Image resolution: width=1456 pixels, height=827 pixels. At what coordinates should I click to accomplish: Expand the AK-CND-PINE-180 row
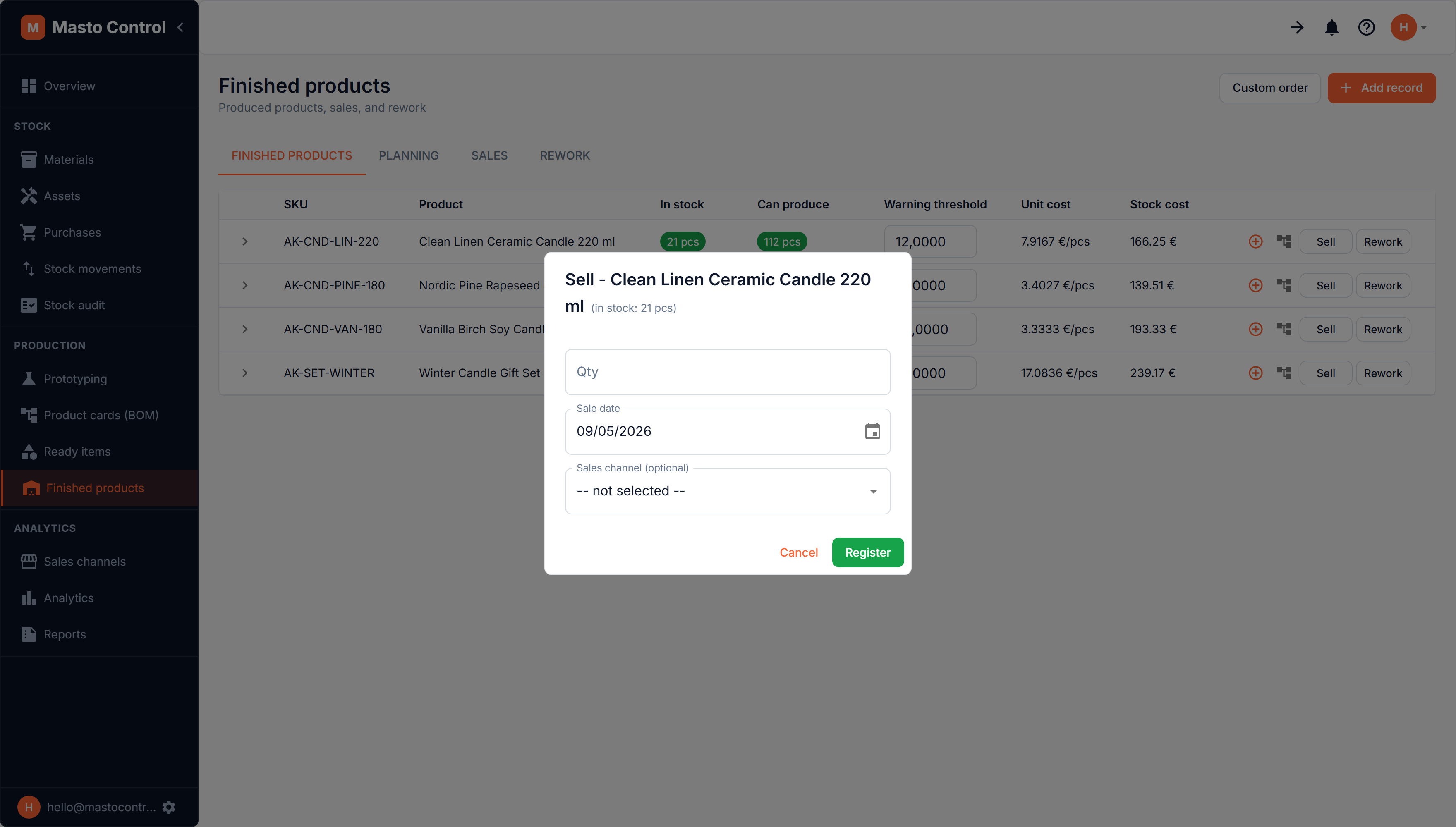pos(245,285)
